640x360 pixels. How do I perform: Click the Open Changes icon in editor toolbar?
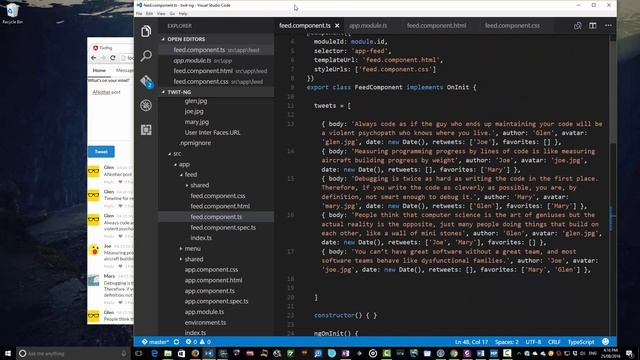[x=578, y=26]
